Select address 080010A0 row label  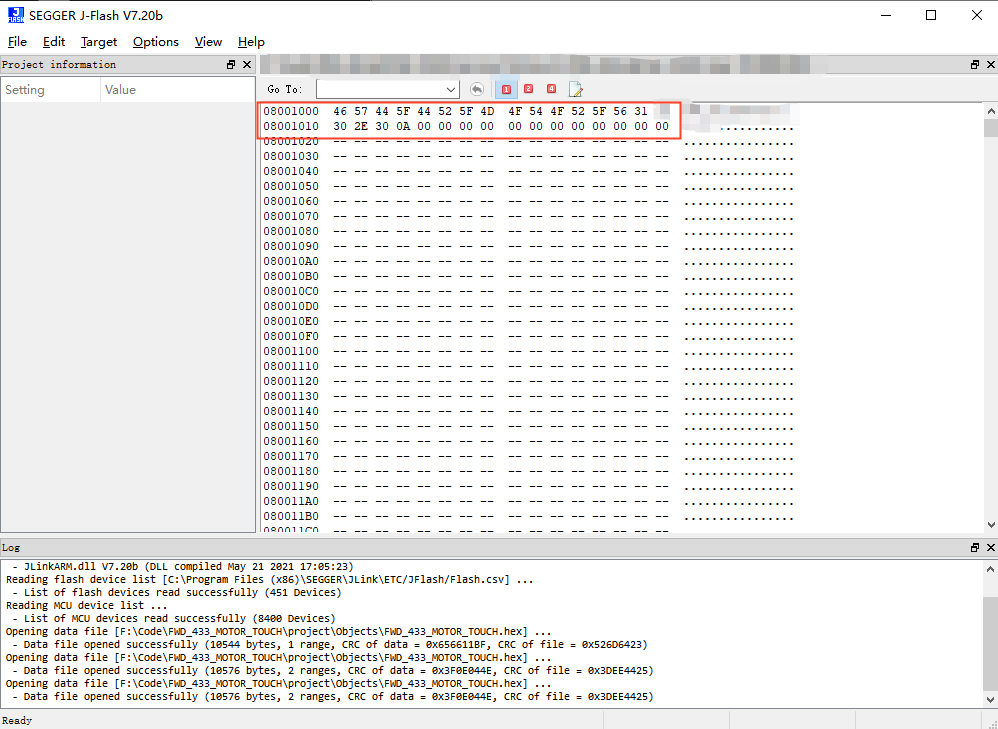[291, 261]
